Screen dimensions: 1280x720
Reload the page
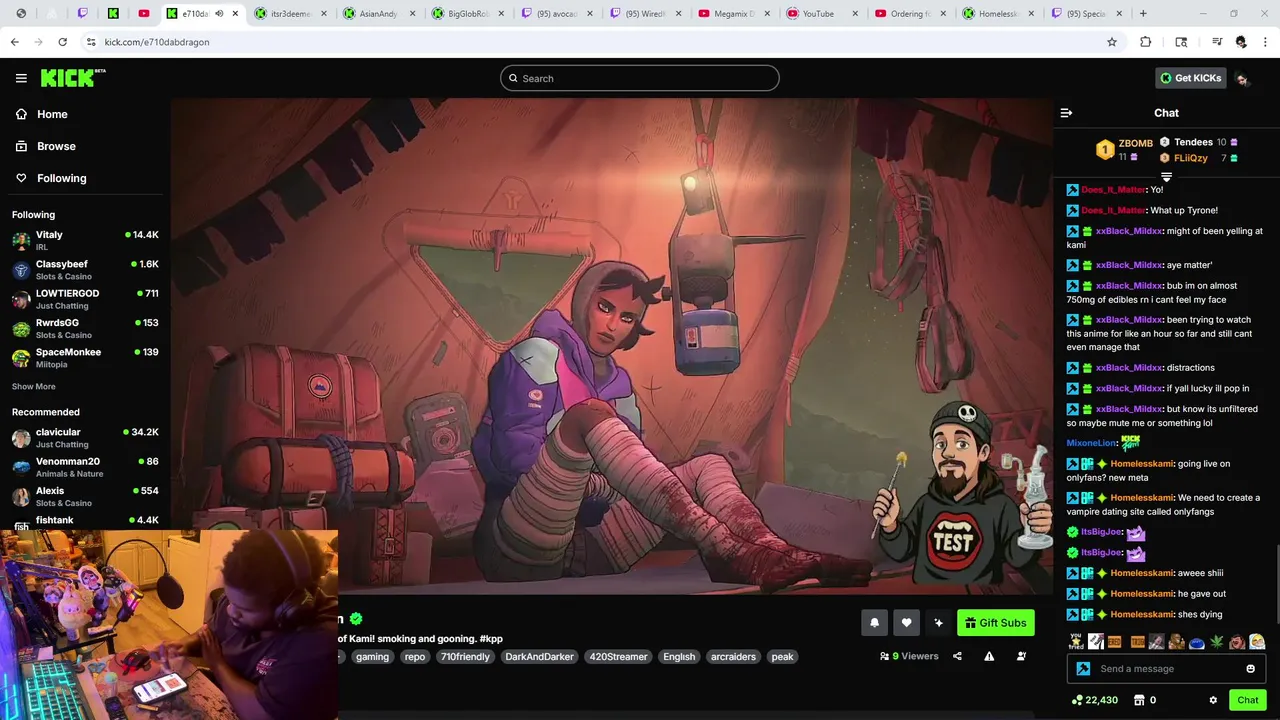(x=62, y=42)
